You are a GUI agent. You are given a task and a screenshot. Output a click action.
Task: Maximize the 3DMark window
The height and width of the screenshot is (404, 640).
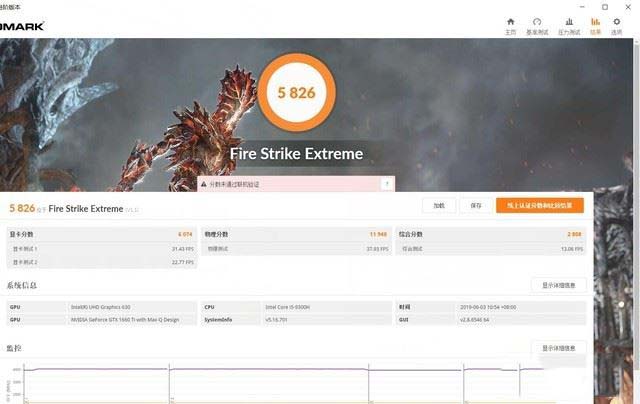(605, 7)
